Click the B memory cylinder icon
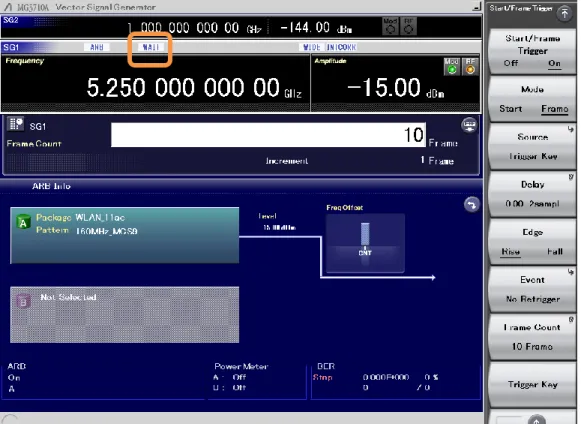 [x=23, y=301]
